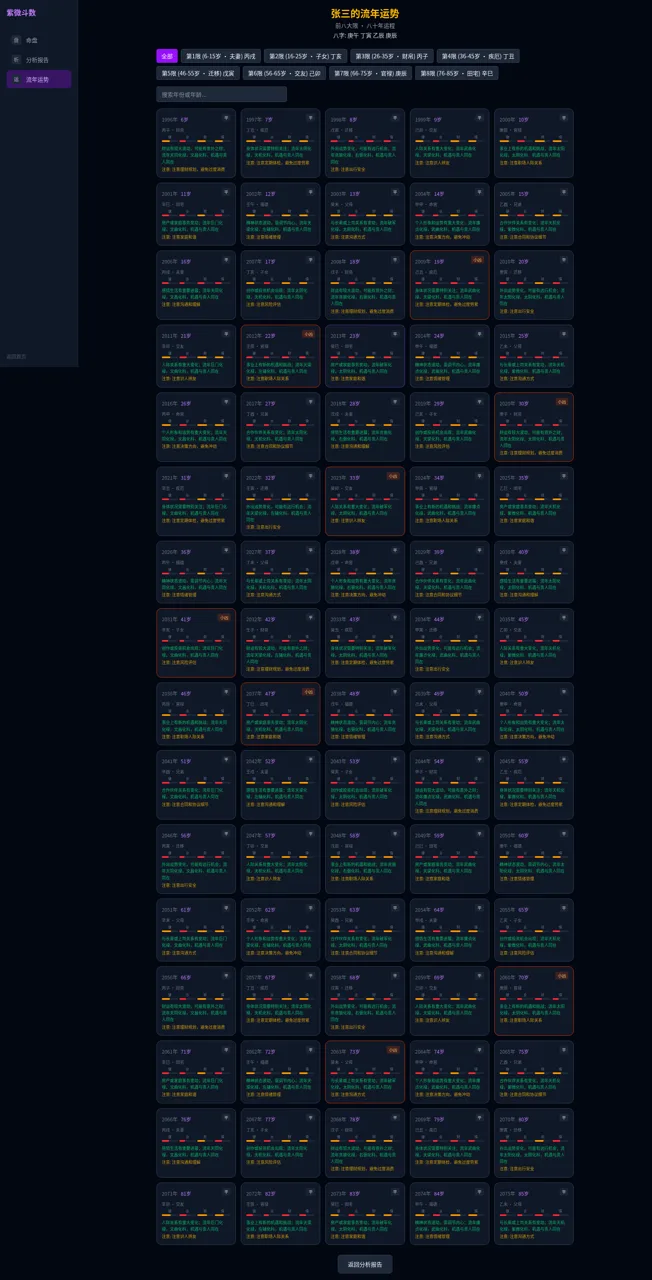Click the 小凶 badge on 2020年 card

(x=562, y=401)
